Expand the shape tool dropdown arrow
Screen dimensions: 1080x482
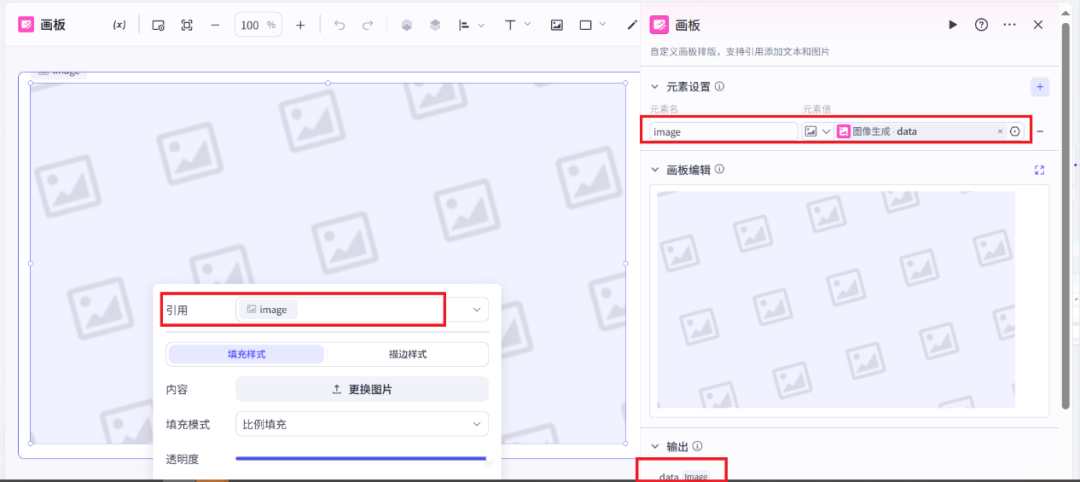[603, 25]
